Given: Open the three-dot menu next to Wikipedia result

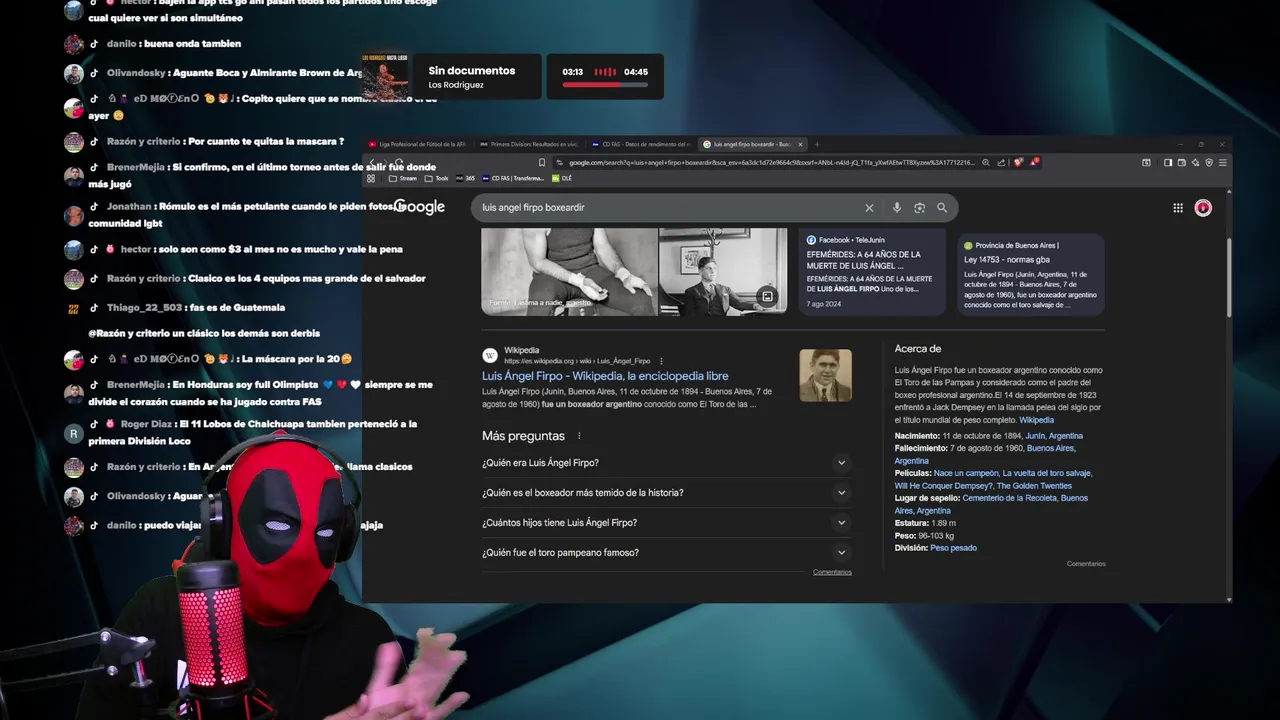Looking at the screenshot, I should (661, 361).
